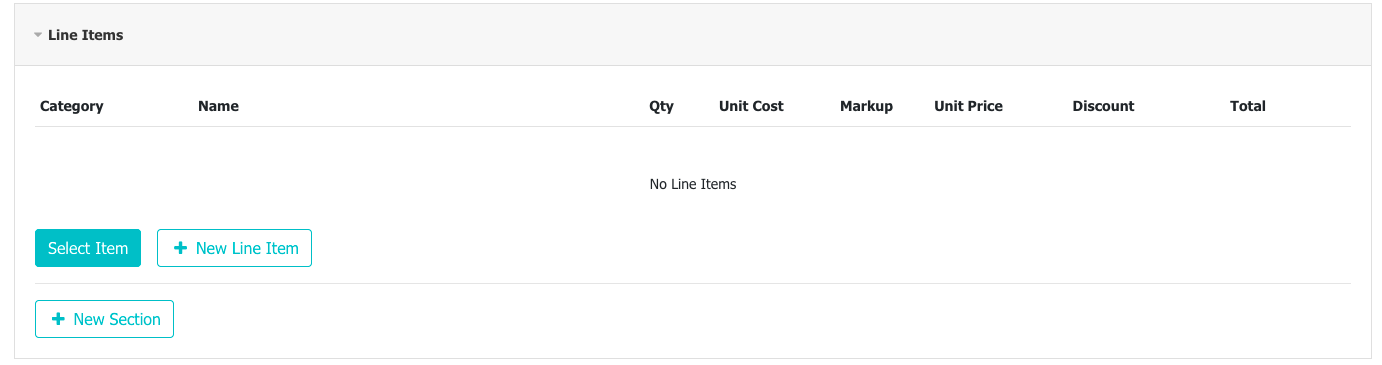
Task: Click the Total column header
Action: click(1248, 106)
